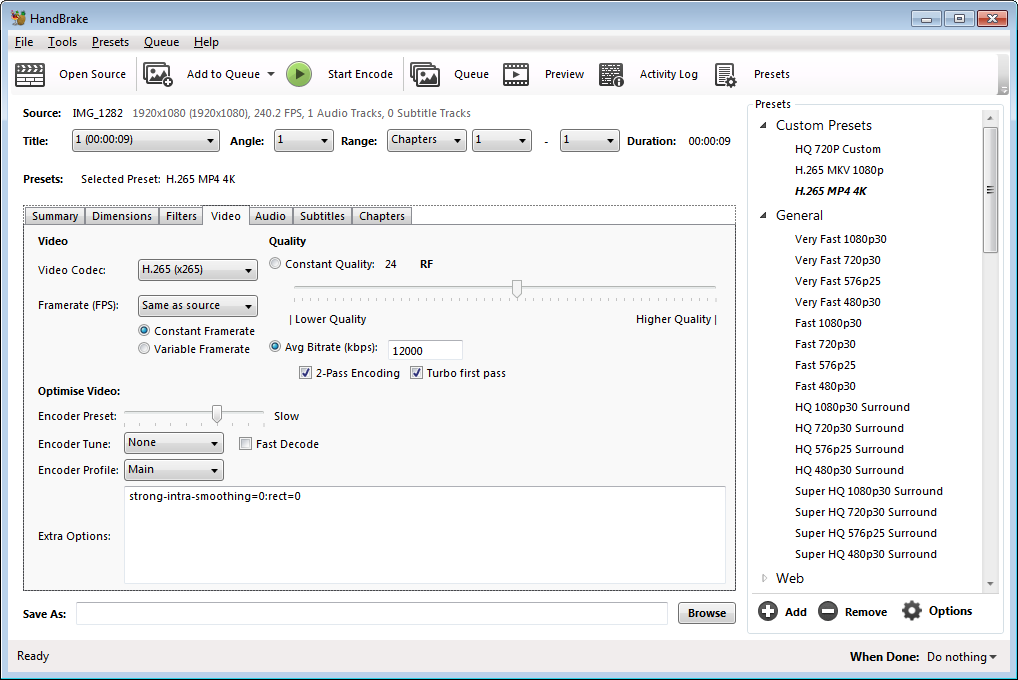
Task: Open the end chapter dropdown
Action: [x=589, y=140]
